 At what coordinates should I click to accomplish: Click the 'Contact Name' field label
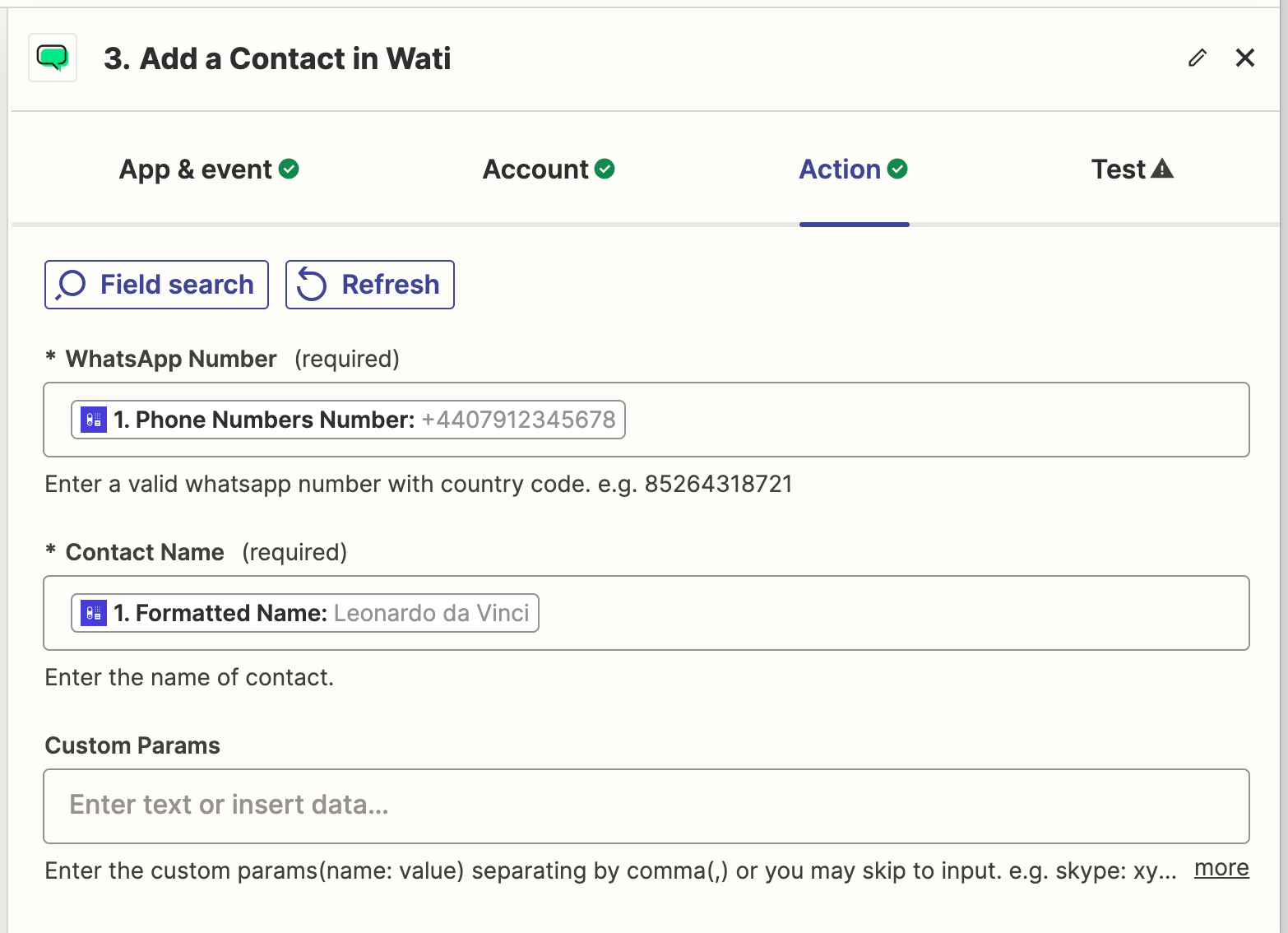[145, 552]
